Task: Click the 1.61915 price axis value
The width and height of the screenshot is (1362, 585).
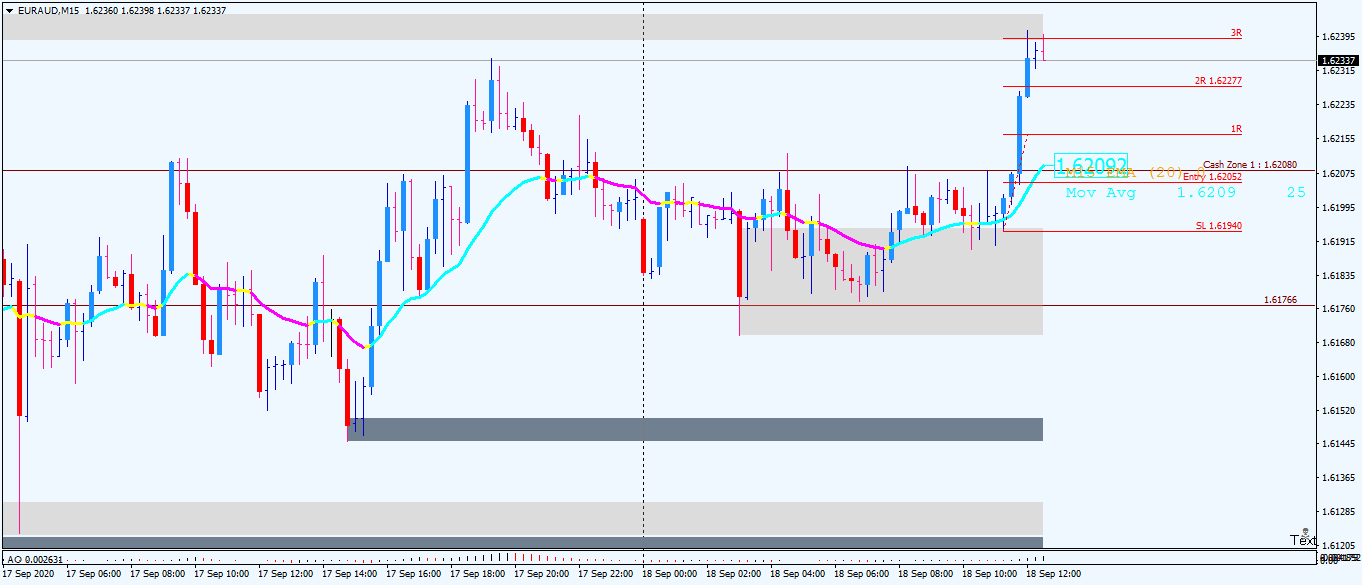Action: point(1338,241)
